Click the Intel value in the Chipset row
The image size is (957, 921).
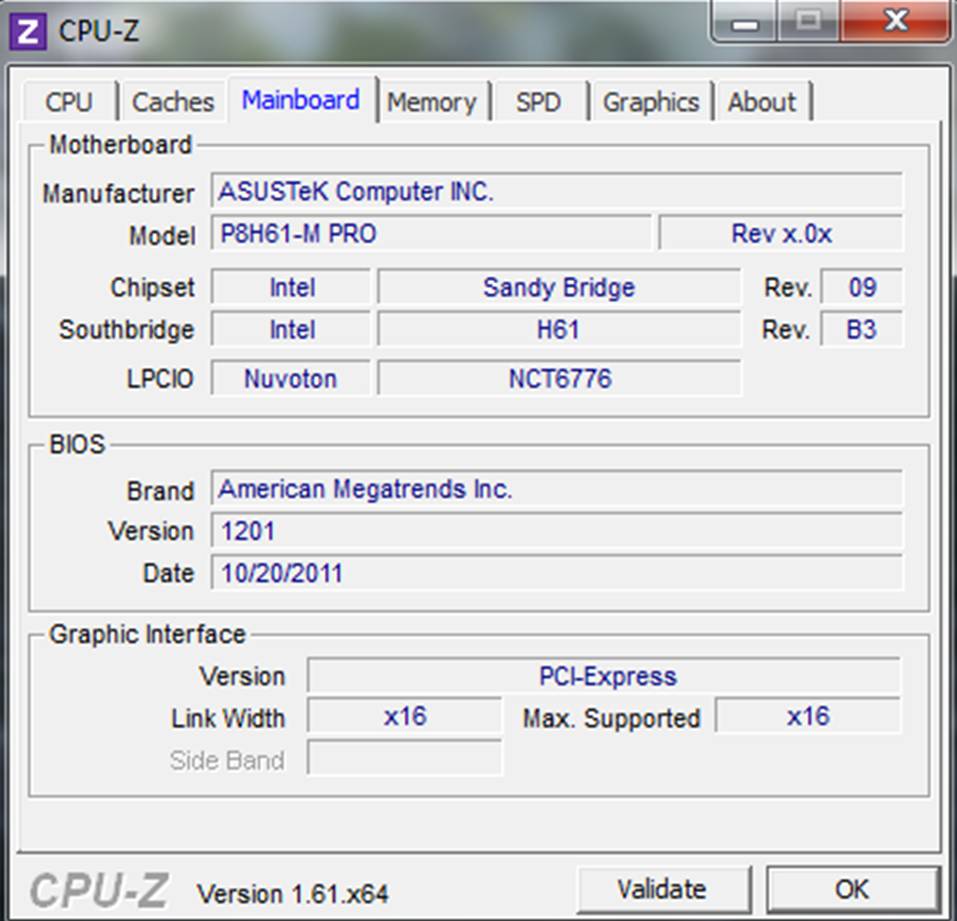[x=292, y=287]
